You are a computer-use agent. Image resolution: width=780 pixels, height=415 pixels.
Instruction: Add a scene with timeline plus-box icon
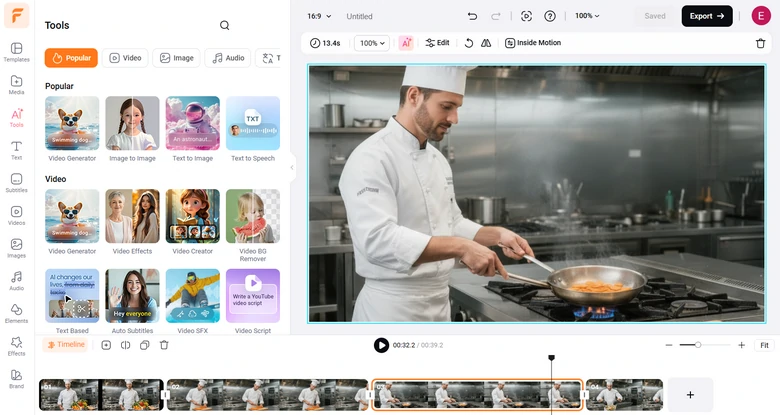point(106,345)
